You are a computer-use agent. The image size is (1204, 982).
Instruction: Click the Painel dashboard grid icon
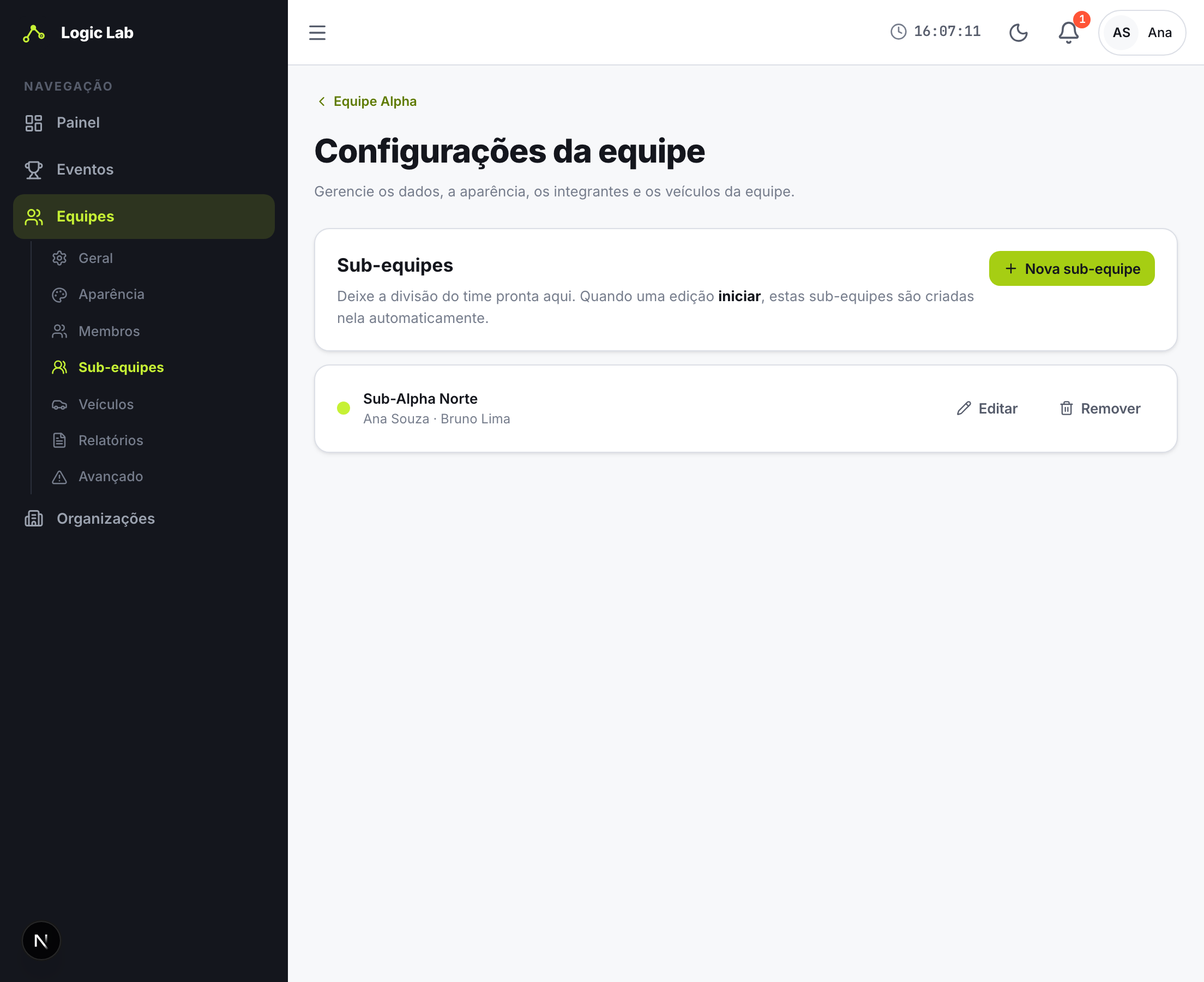pos(34,123)
